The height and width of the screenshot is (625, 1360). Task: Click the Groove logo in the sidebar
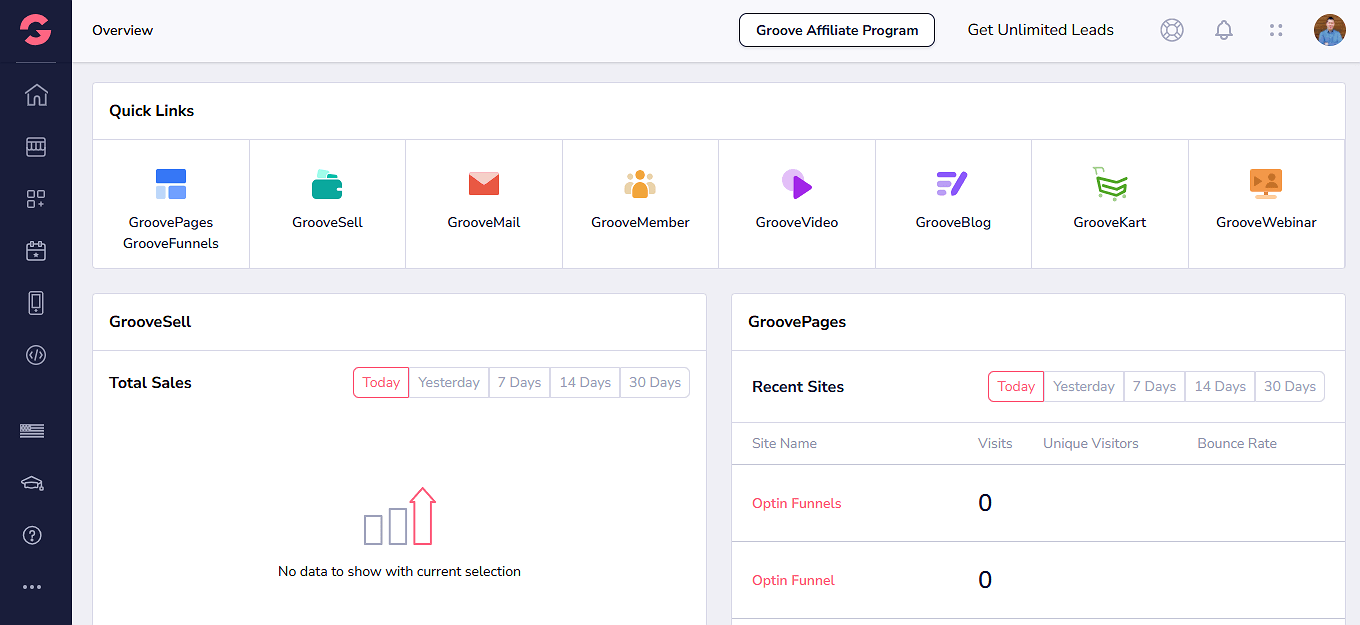click(36, 30)
